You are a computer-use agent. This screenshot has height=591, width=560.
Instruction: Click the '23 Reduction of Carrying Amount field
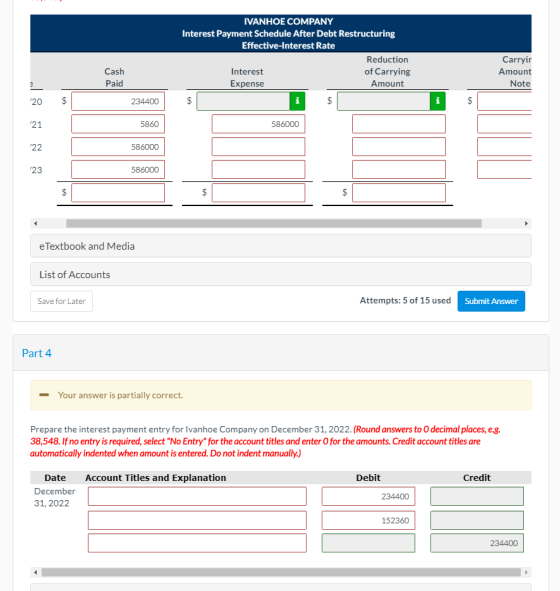click(x=399, y=170)
